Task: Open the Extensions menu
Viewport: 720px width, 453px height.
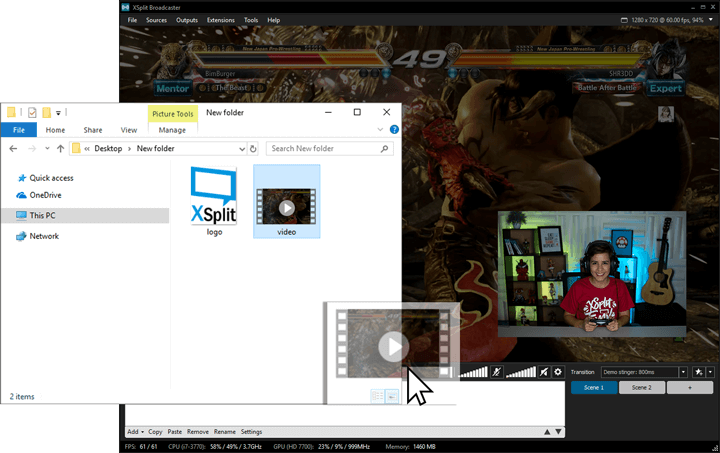Action: click(x=220, y=20)
